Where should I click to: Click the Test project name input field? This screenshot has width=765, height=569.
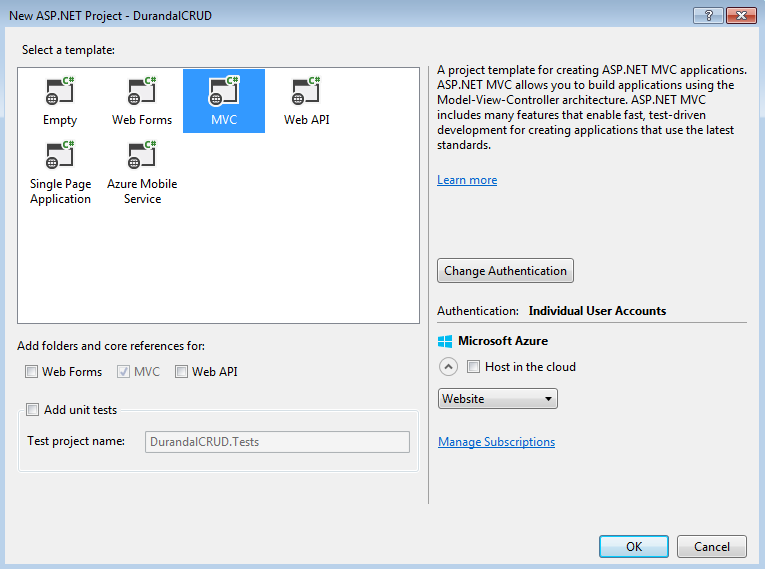click(277, 442)
